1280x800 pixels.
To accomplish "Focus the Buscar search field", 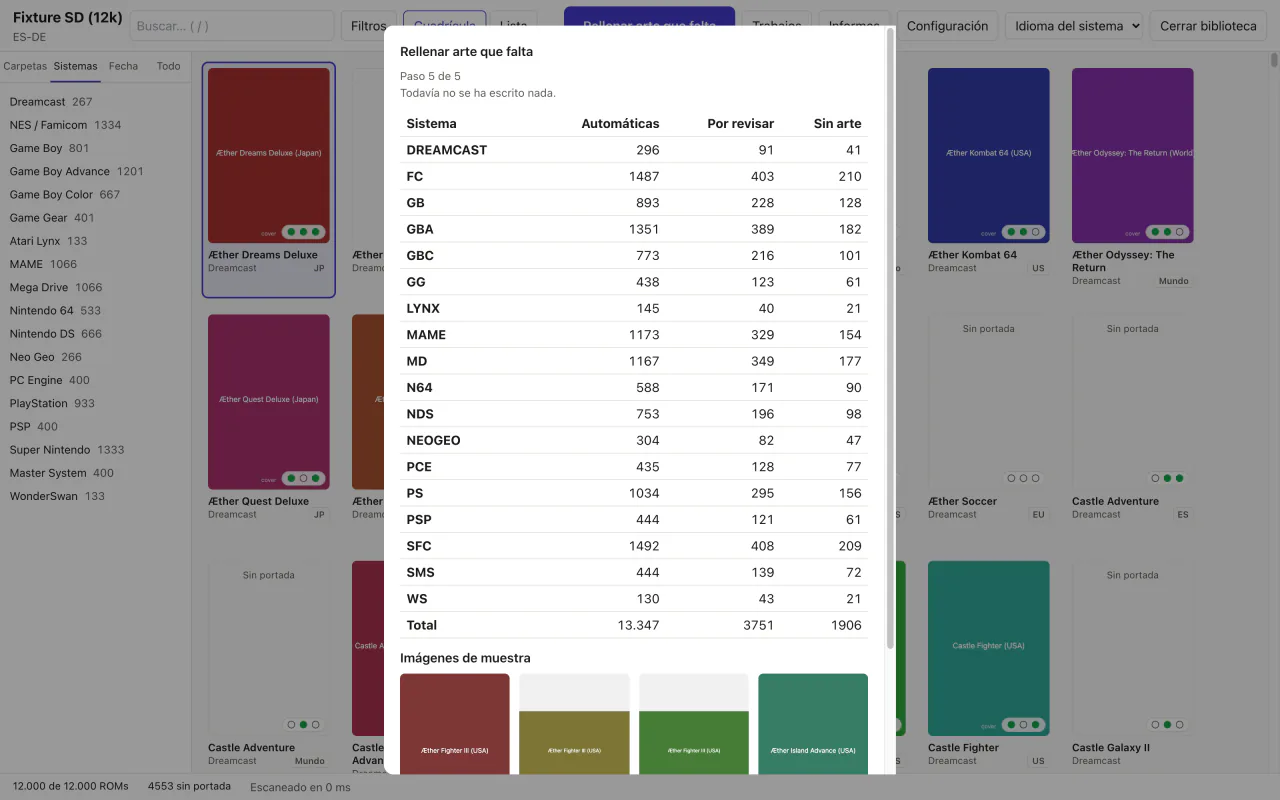I will tap(232, 26).
